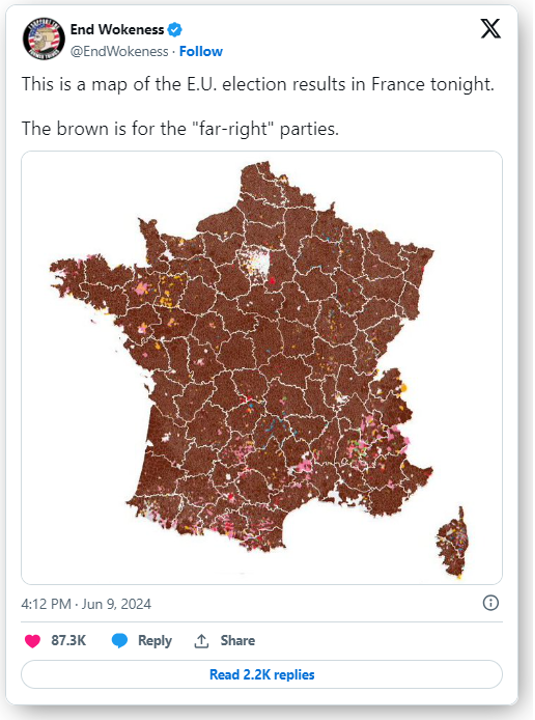Click the blue reply bubble icon
This screenshot has width=535, height=720.
click(119, 641)
